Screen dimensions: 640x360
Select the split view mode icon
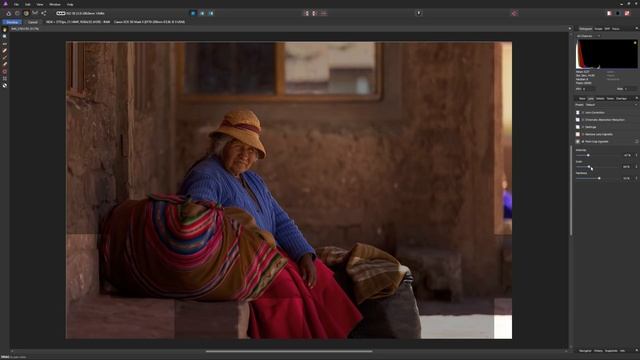pyautogui.click(x=202, y=13)
